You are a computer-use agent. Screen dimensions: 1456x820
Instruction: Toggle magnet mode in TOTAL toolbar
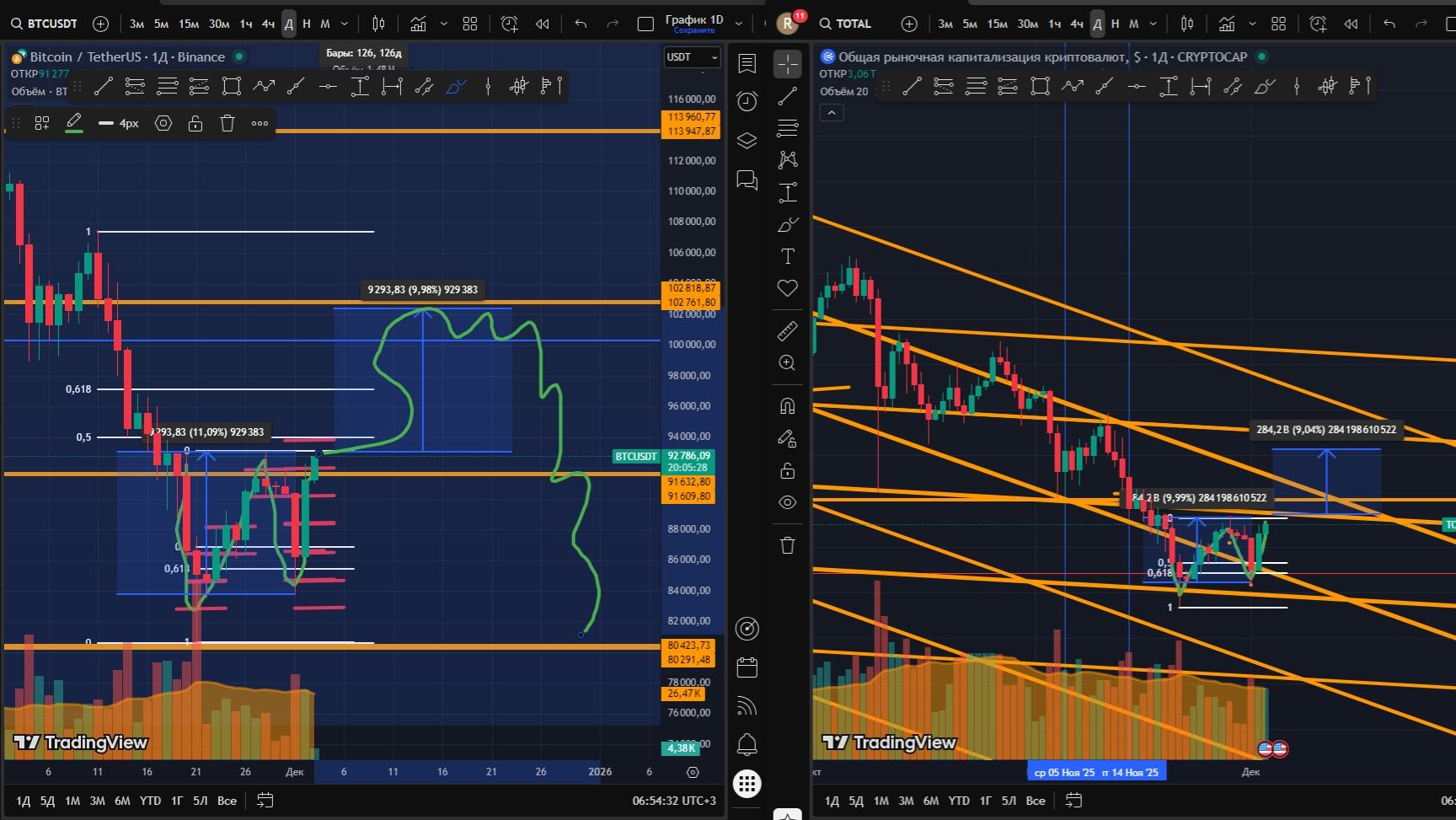coord(788,406)
